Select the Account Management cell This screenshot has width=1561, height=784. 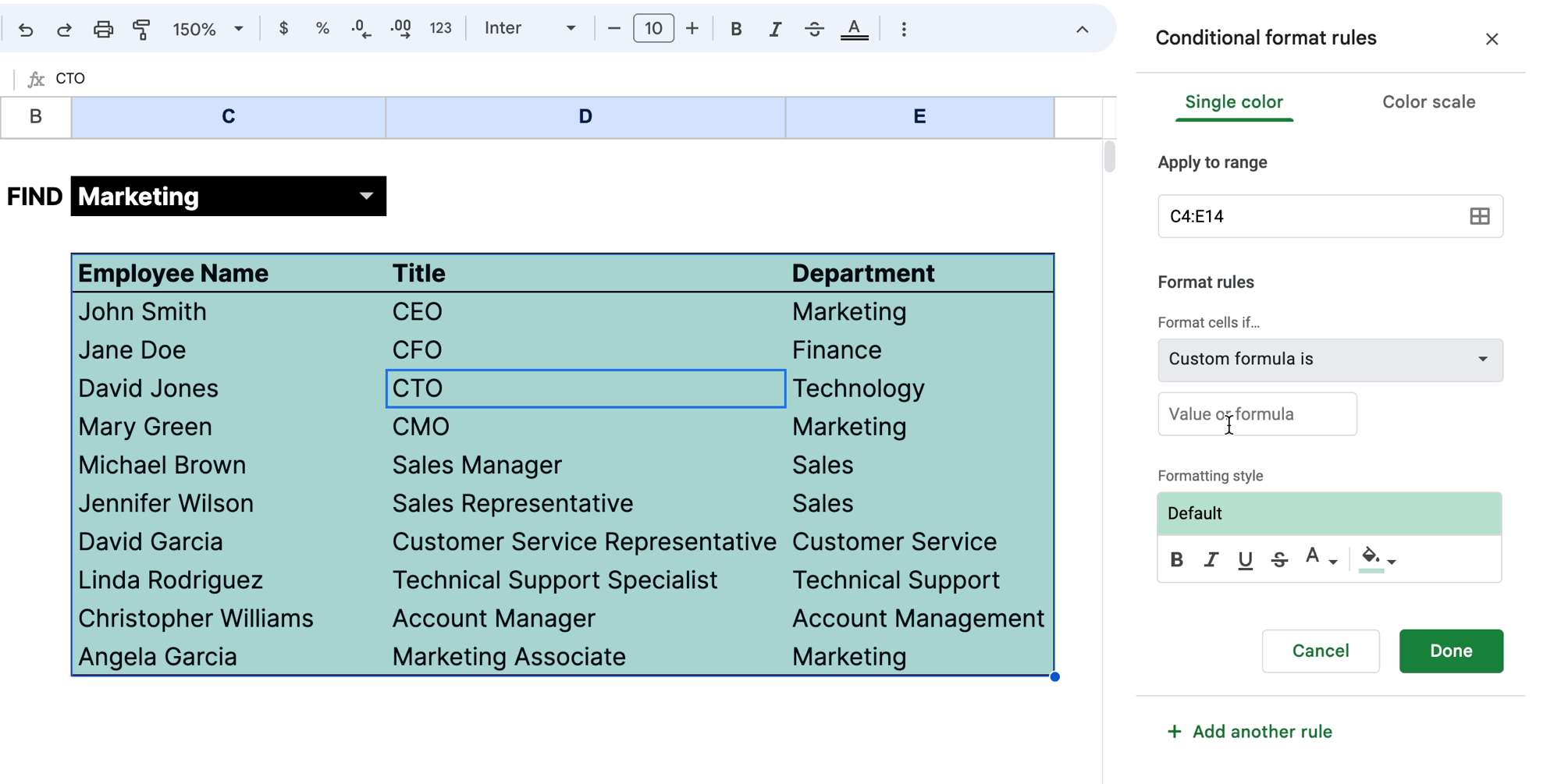click(919, 618)
